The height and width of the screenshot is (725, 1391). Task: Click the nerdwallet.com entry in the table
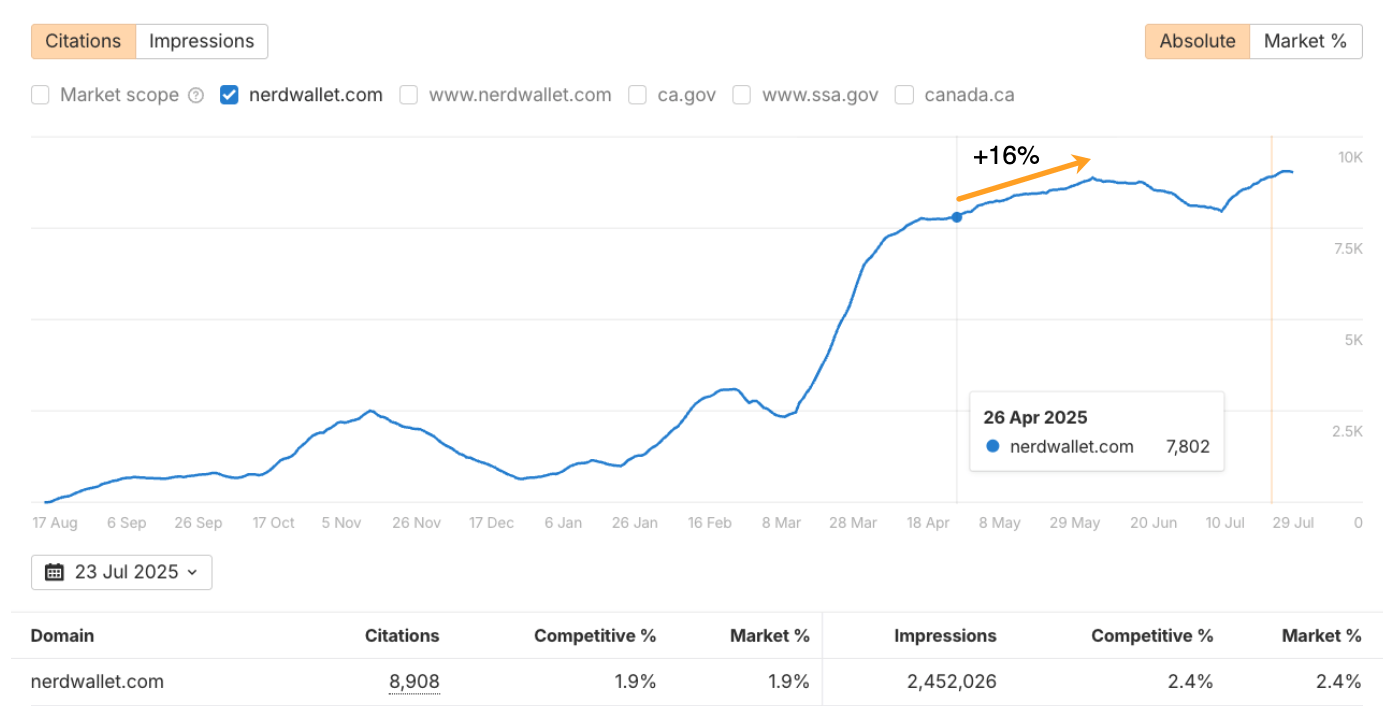pos(97,681)
